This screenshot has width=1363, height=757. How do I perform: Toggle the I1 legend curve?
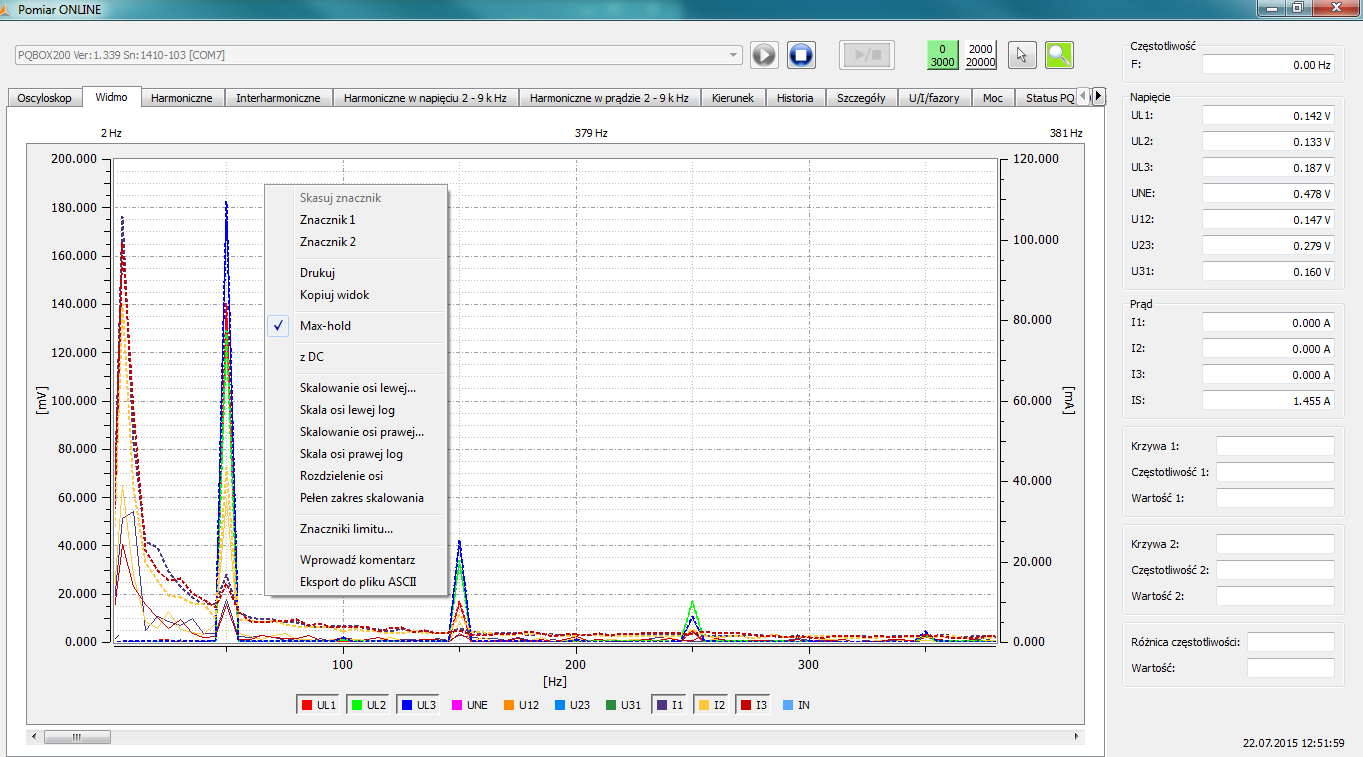pyautogui.click(x=670, y=705)
